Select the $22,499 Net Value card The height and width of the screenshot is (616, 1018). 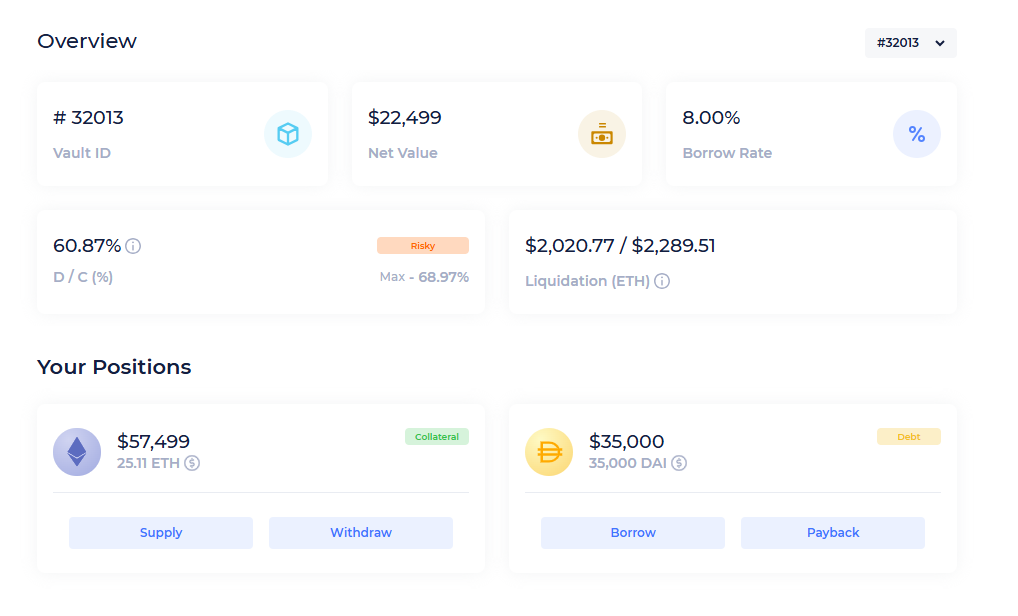pyautogui.click(x=496, y=134)
